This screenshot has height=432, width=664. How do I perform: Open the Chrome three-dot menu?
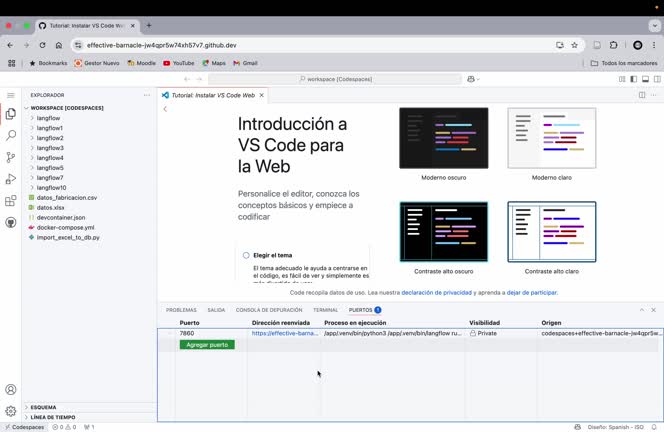(x=654, y=45)
